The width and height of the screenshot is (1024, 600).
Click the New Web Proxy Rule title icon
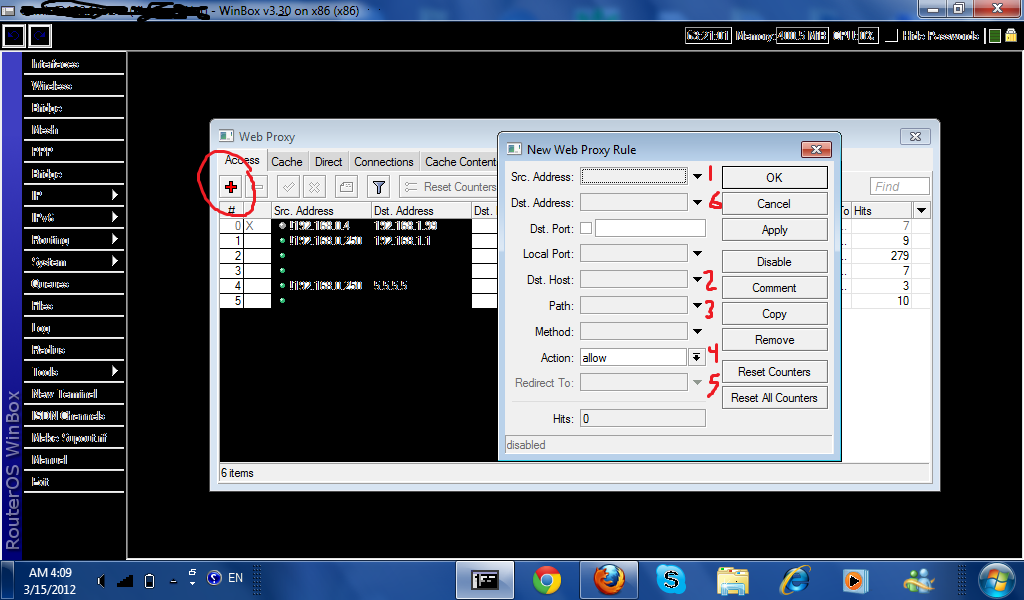[x=514, y=149]
